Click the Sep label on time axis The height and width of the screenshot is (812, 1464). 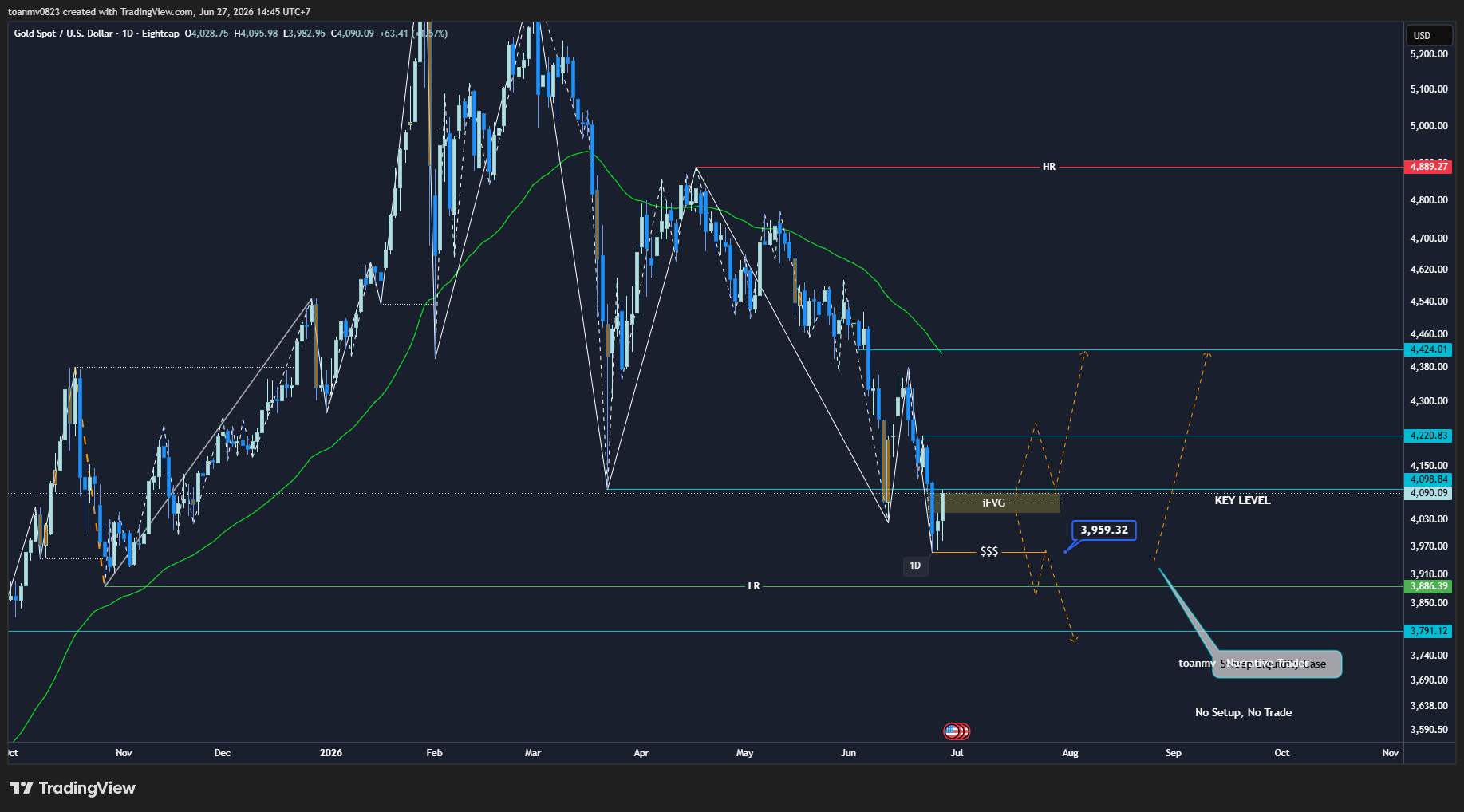(1174, 753)
